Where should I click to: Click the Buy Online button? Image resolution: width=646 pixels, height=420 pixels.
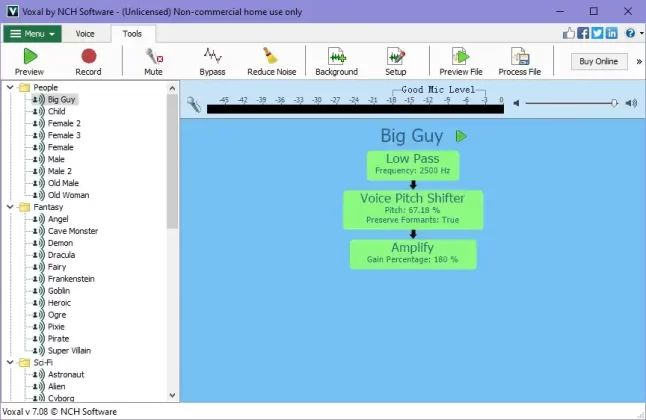click(x=599, y=61)
